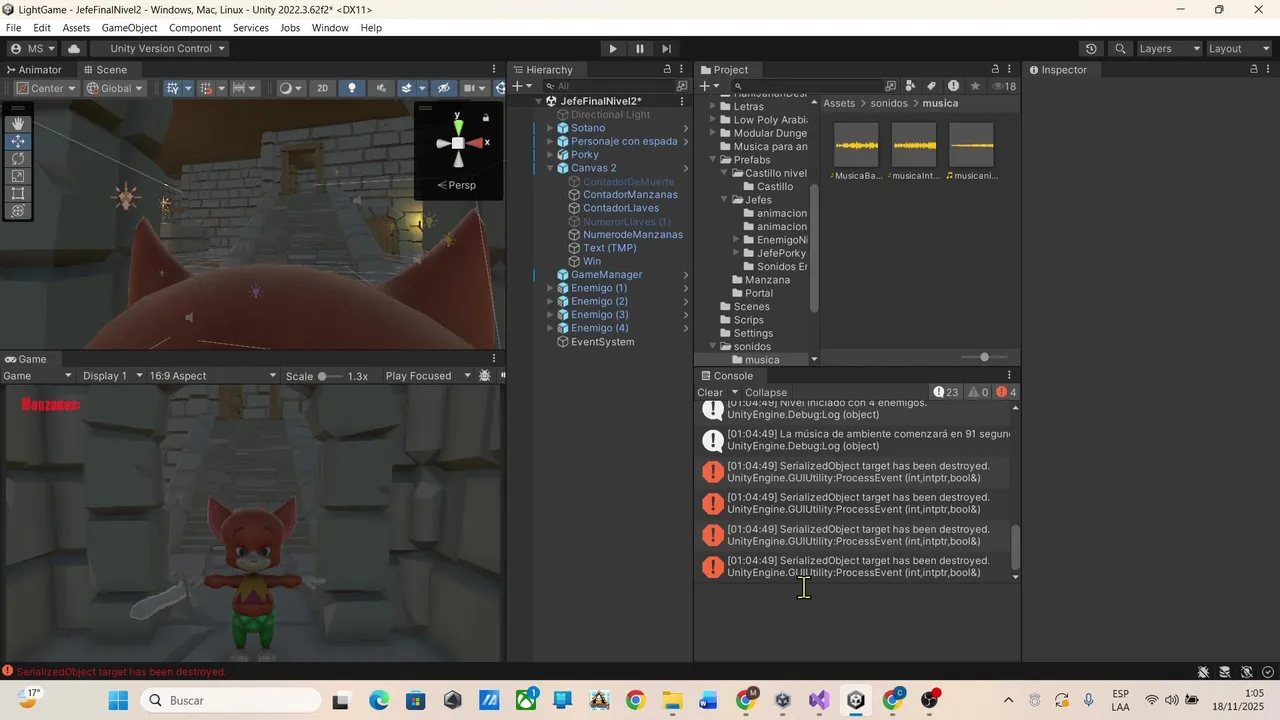Screen dimensions: 1280x720
Task: Collapse Canvas 2 in Hierarchy
Action: point(549,168)
